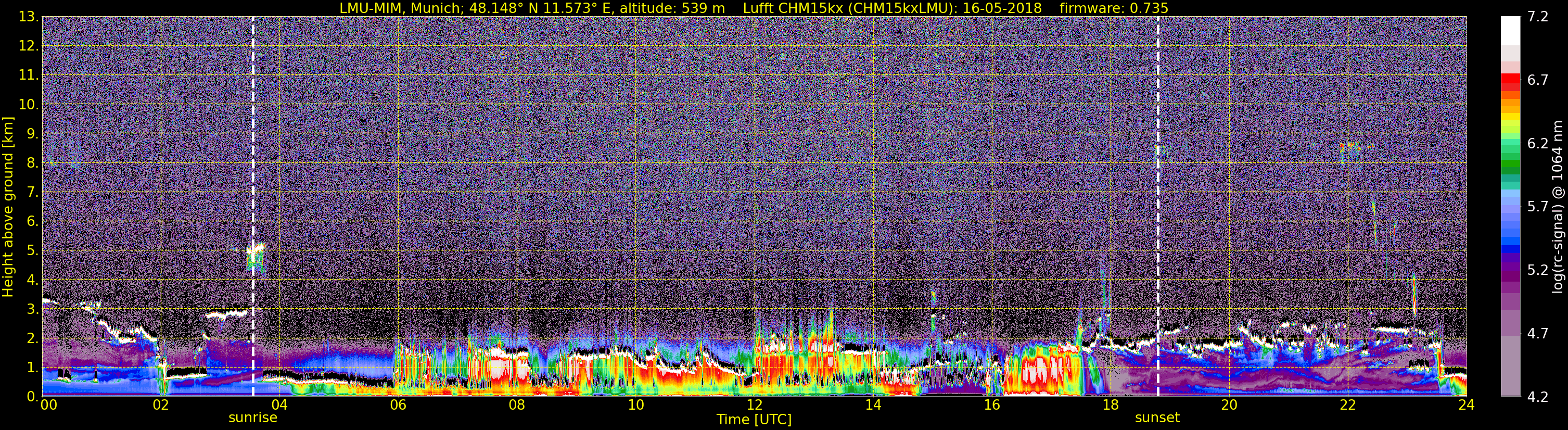Click the '6.' height axis tick label
Image resolution: width=1568 pixels, height=430 pixels.
(32, 221)
